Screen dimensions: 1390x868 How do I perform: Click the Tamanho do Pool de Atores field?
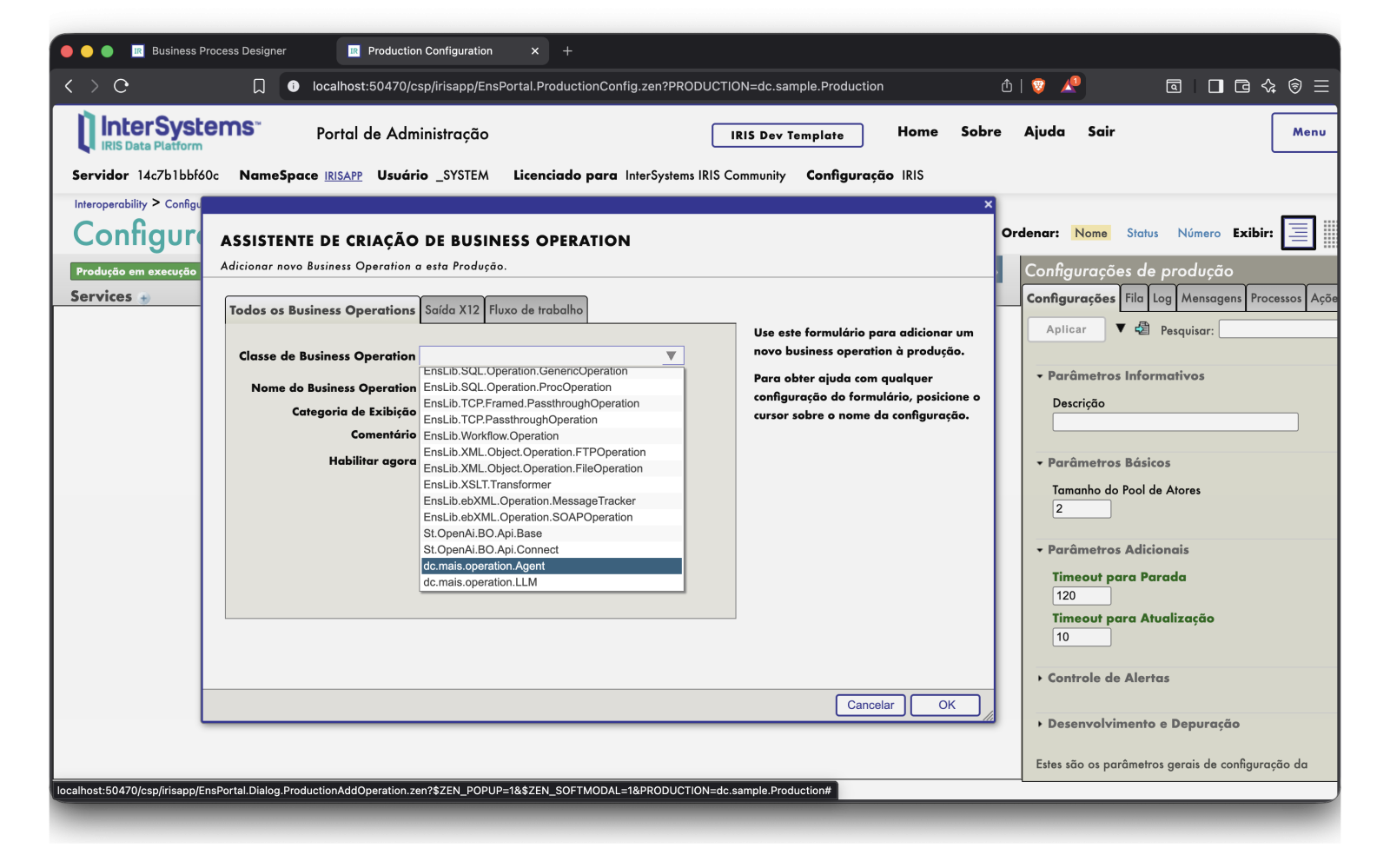coord(1081,509)
